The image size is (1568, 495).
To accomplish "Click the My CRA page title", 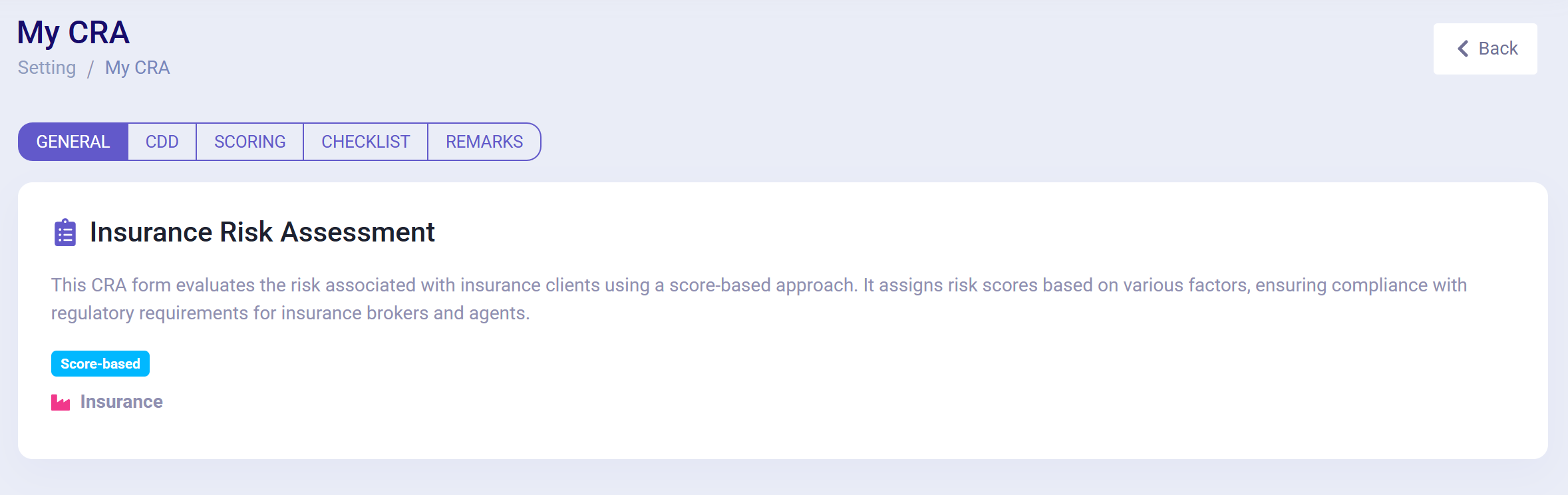I will (73, 33).
